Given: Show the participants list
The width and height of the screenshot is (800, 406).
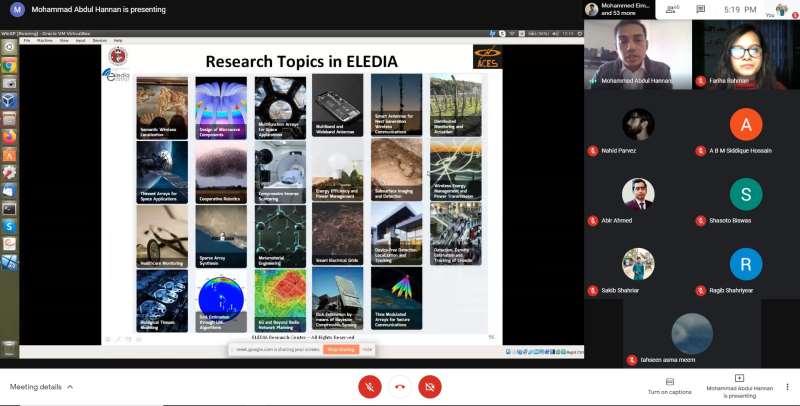Looking at the screenshot, I should coord(672,10).
